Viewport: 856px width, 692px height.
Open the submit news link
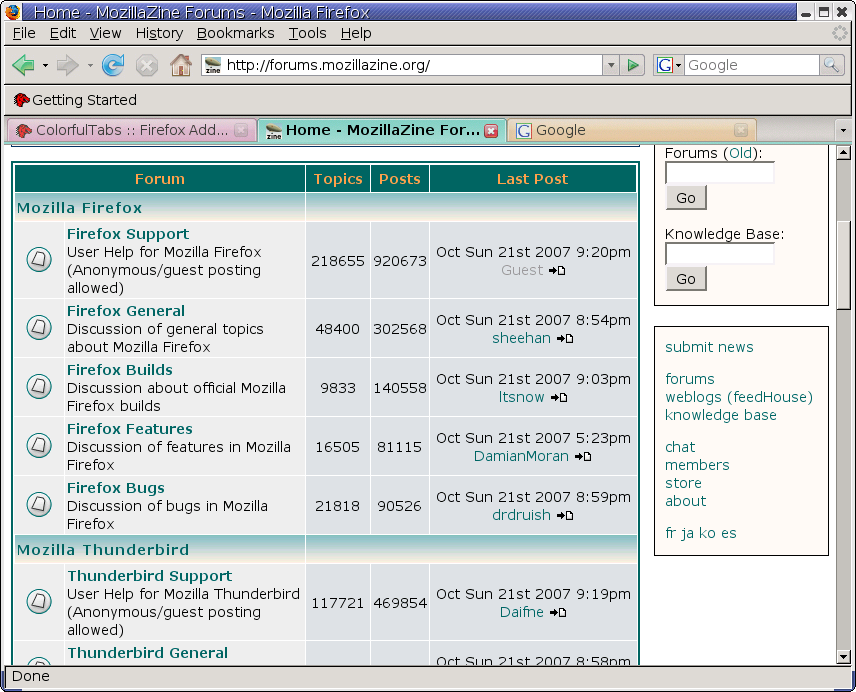click(x=709, y=347)
